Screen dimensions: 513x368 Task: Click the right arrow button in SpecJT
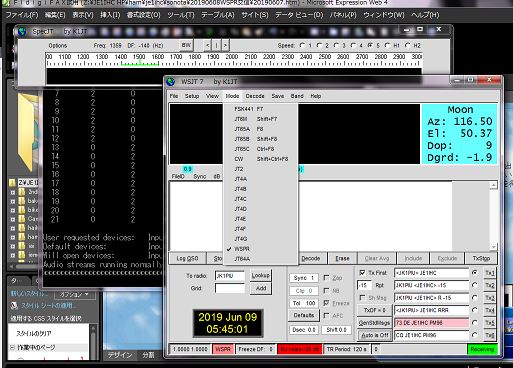point(226,45)
